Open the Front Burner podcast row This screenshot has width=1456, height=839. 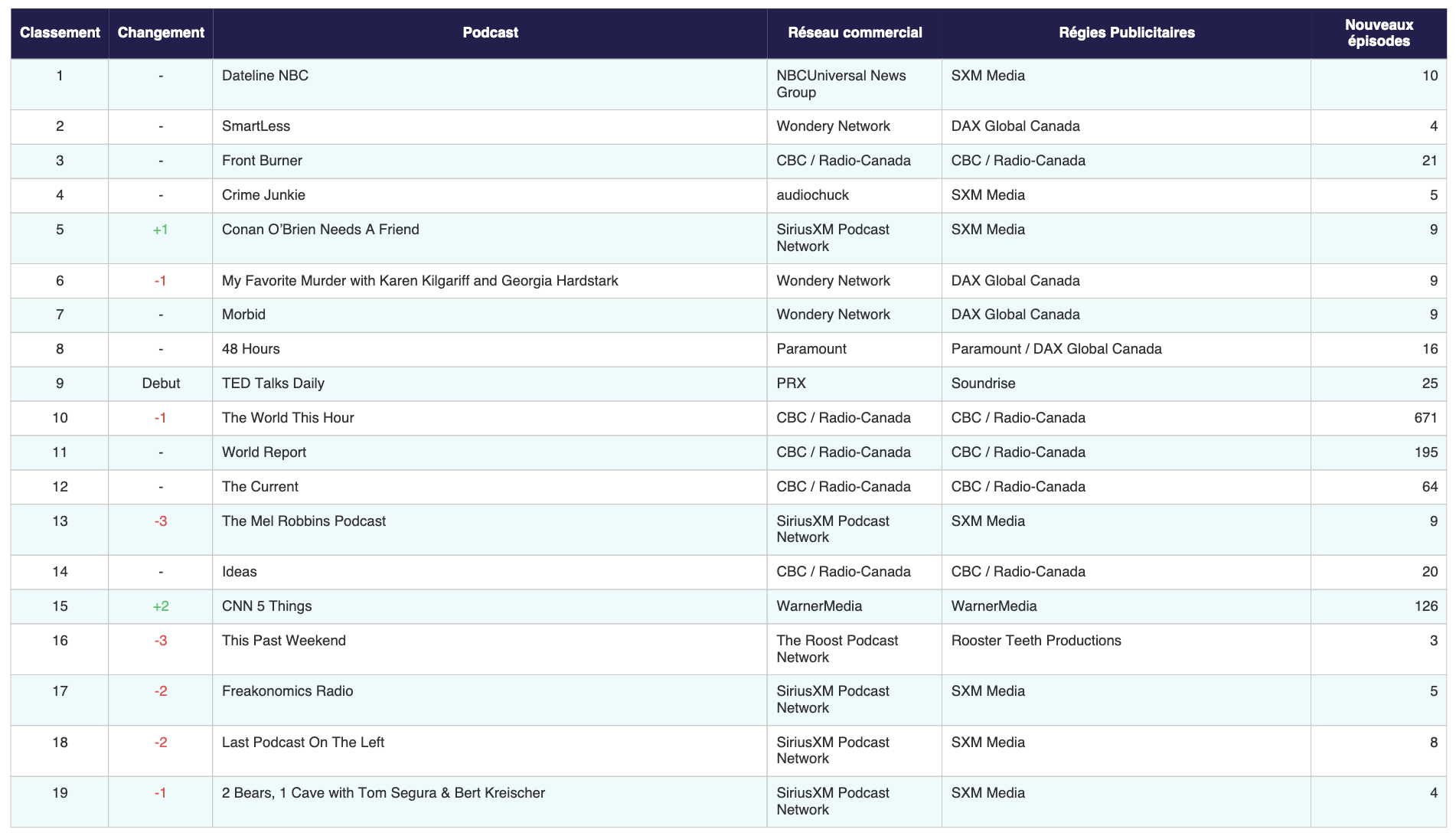(x=261, y=161)
